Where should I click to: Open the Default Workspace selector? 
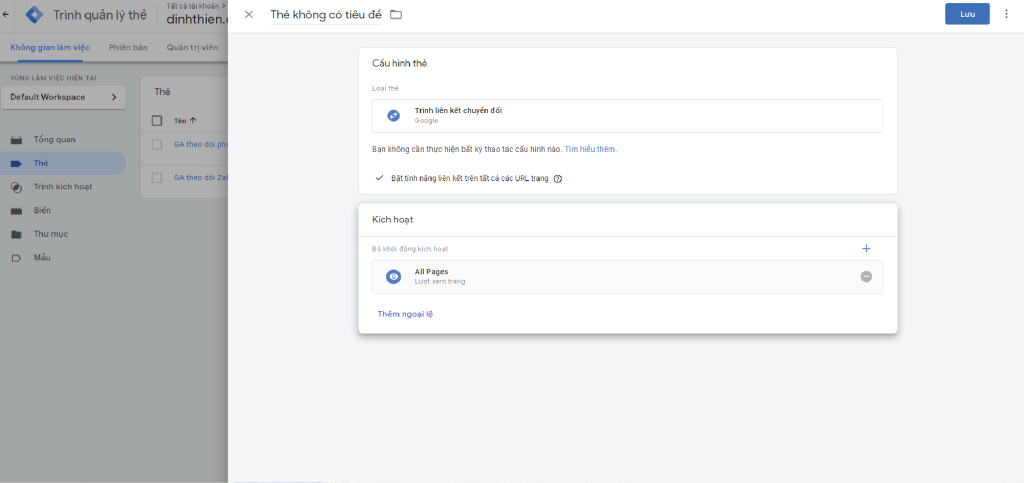(63, 97)
